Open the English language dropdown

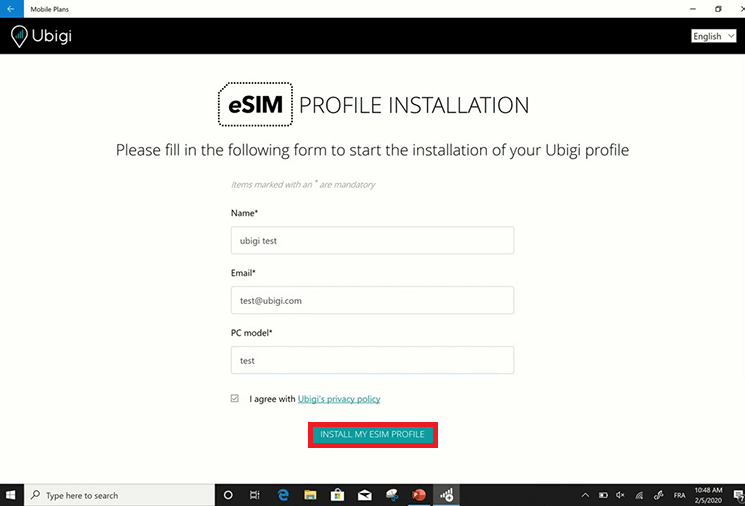tap(714, 36)
